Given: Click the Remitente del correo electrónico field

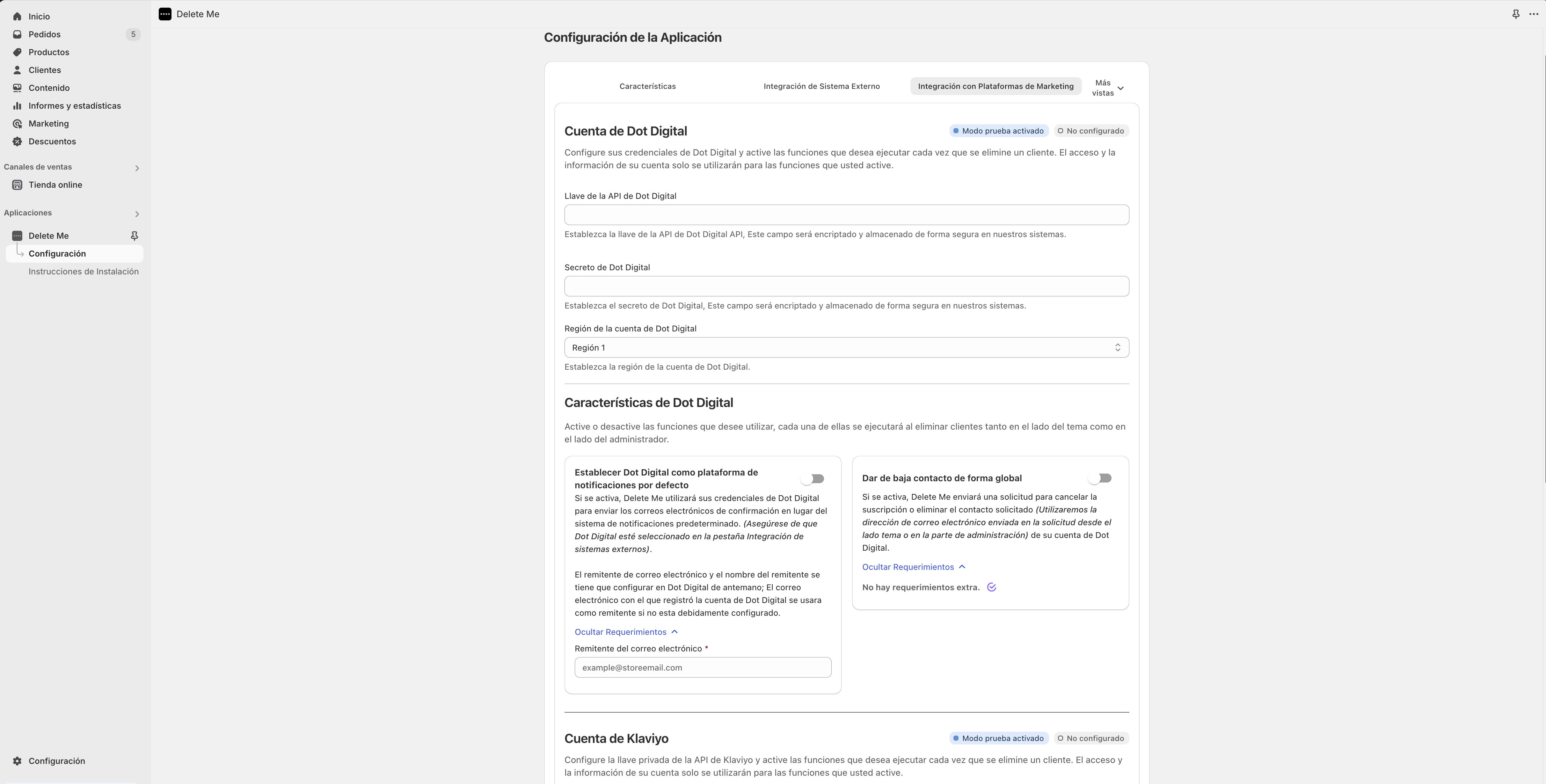Looking at the screenshot, I should click(x=703, y=668).
